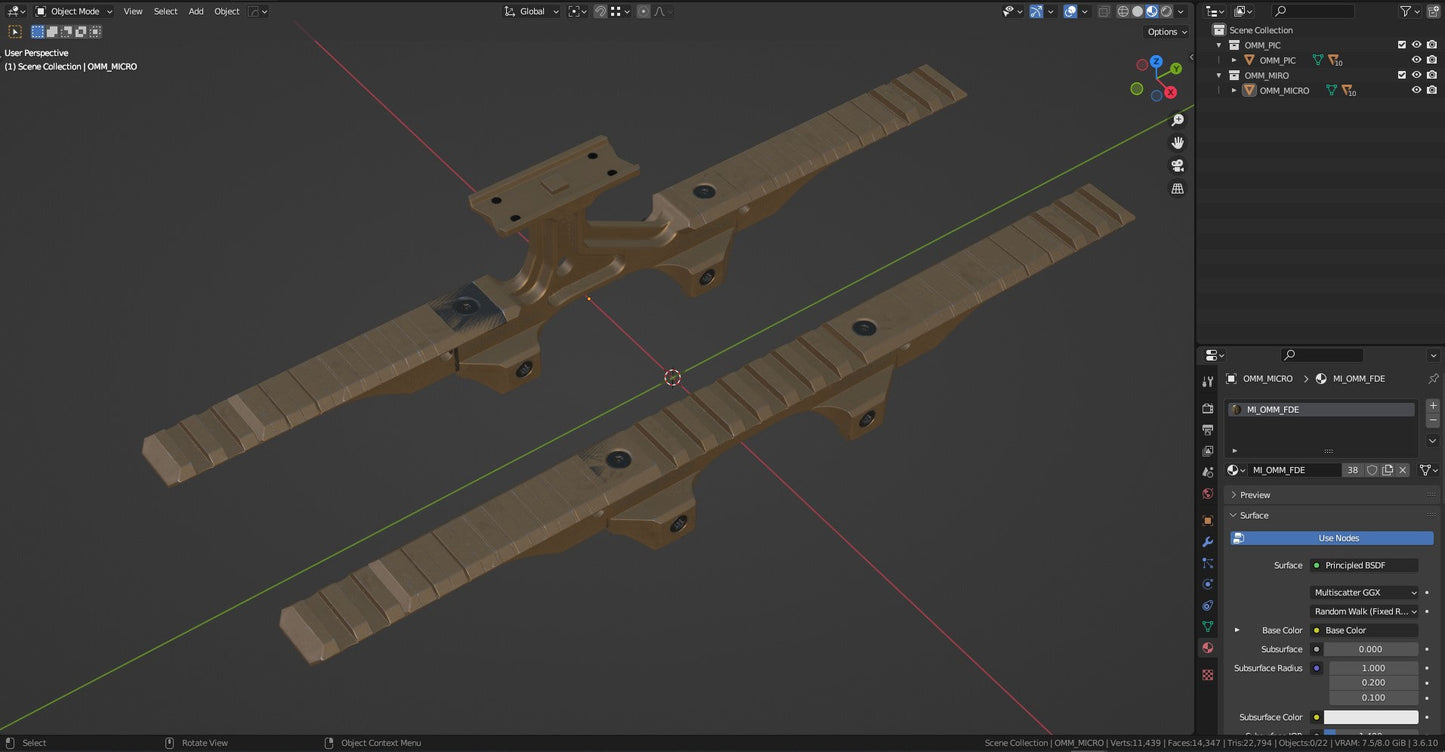This screenshot has height=752, width=1445.
Task: Click the Subsurface Color white swatch
Action: [1371, 717]
